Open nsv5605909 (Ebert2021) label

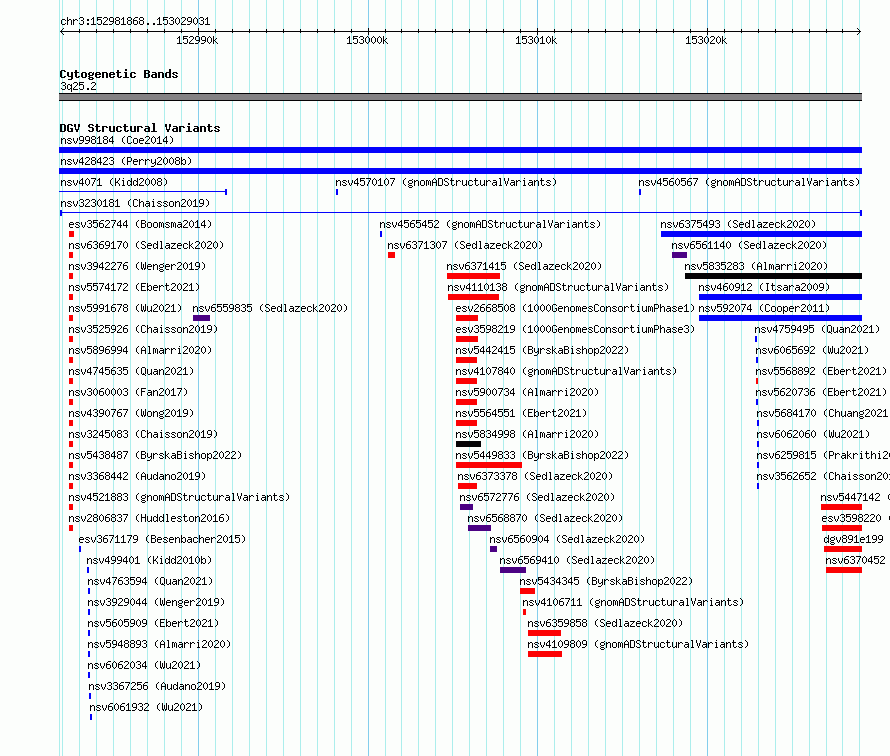tap(153, 623)
